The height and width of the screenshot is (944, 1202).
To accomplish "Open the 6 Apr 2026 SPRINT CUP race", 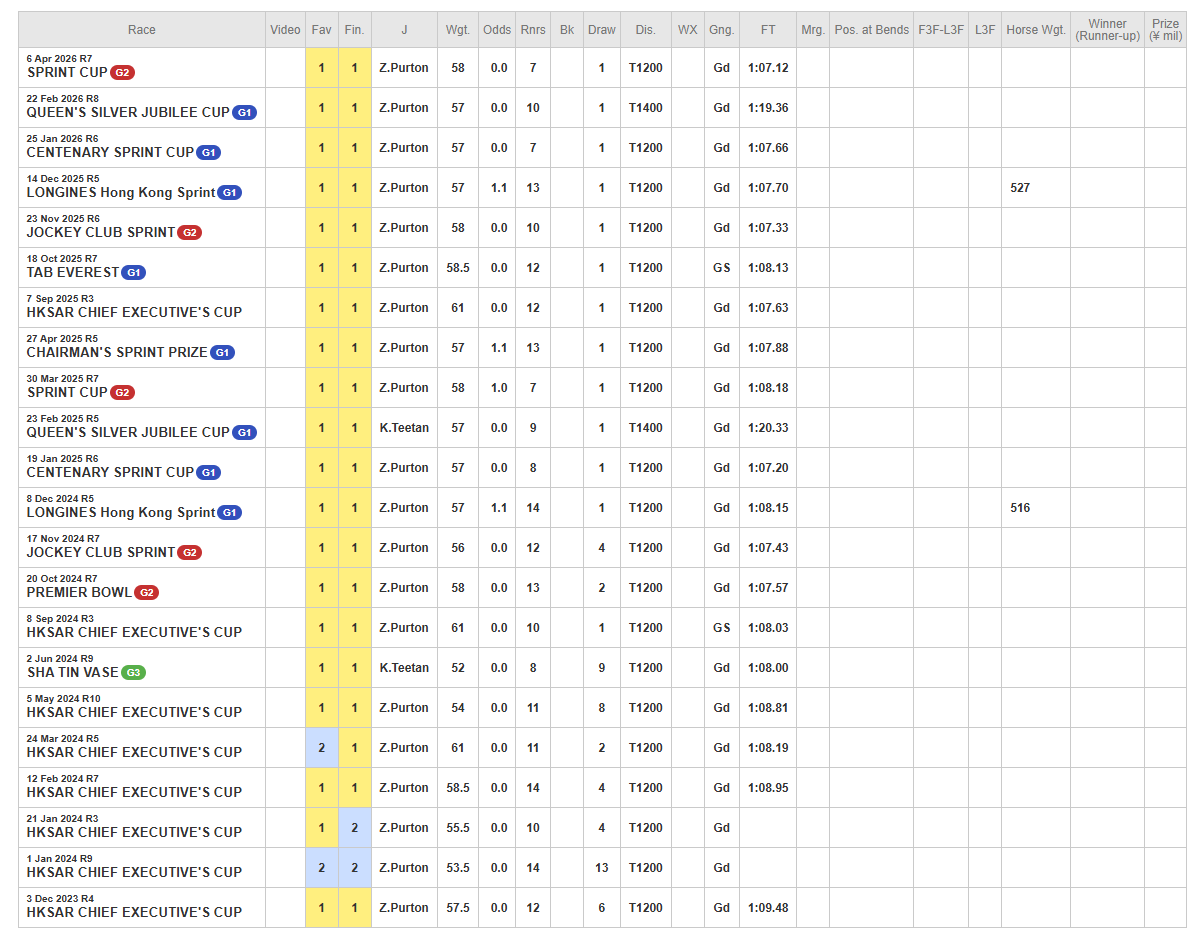I will click(67, 73).
